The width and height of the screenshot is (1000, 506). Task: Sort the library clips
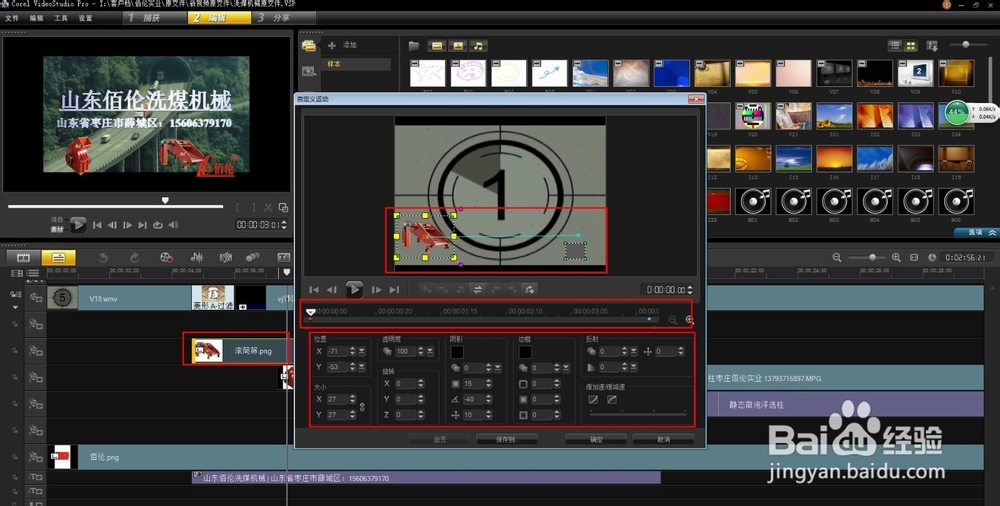[x=933, y=46]
